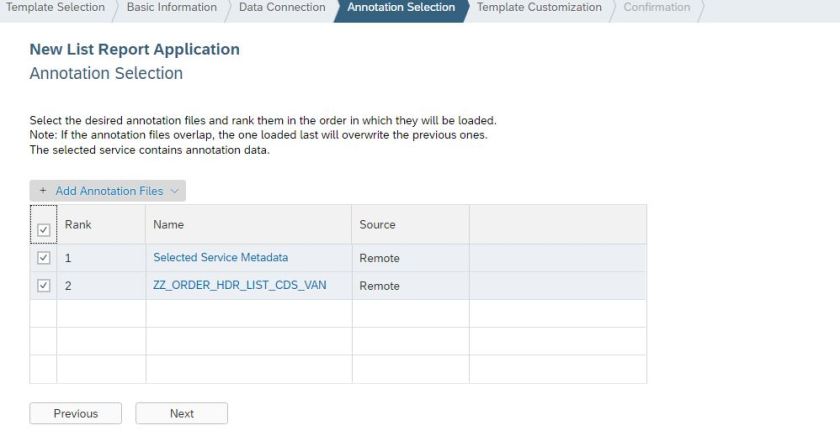
Task: Expand the Add Annotation Files dropdown arrow
Action: pos(176,191)
